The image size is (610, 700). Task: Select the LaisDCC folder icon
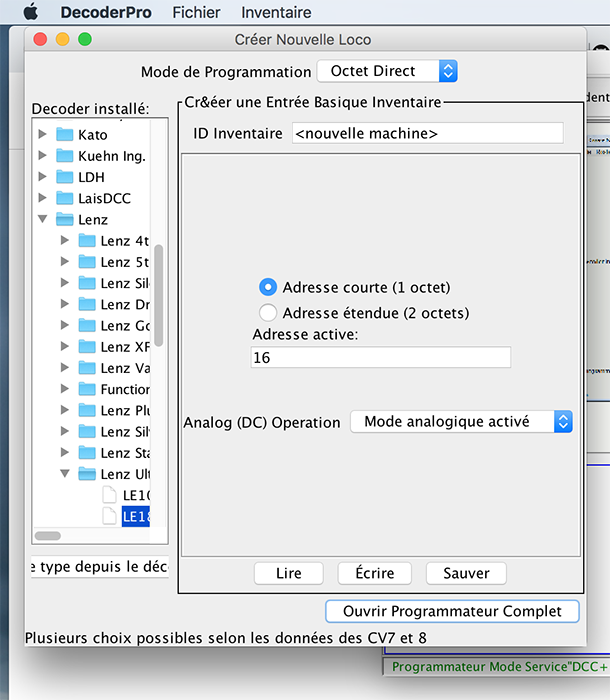click(x=65, y=198)
